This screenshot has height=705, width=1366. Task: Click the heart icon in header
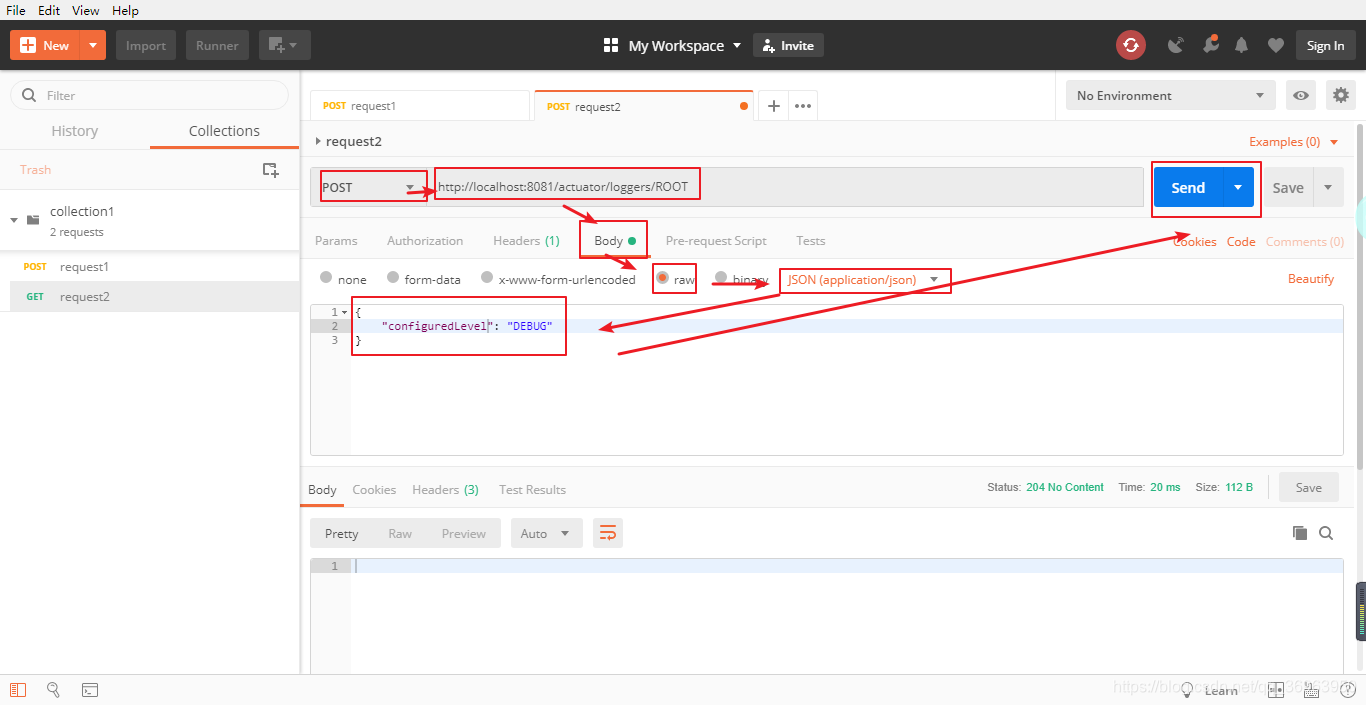(1275, 45)
